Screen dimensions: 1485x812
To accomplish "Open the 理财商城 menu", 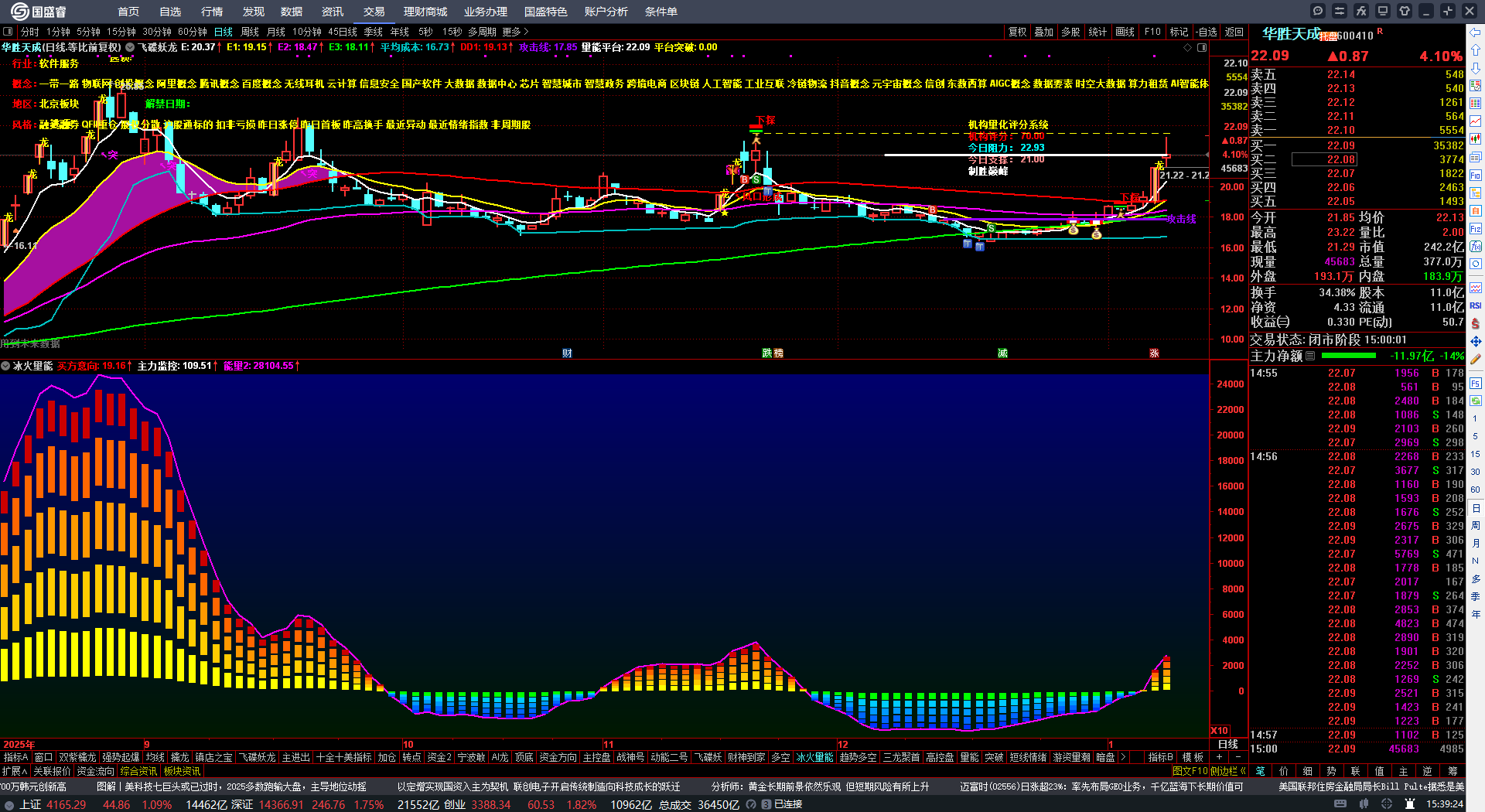I will pyautogui.click(x=425, y=12).
